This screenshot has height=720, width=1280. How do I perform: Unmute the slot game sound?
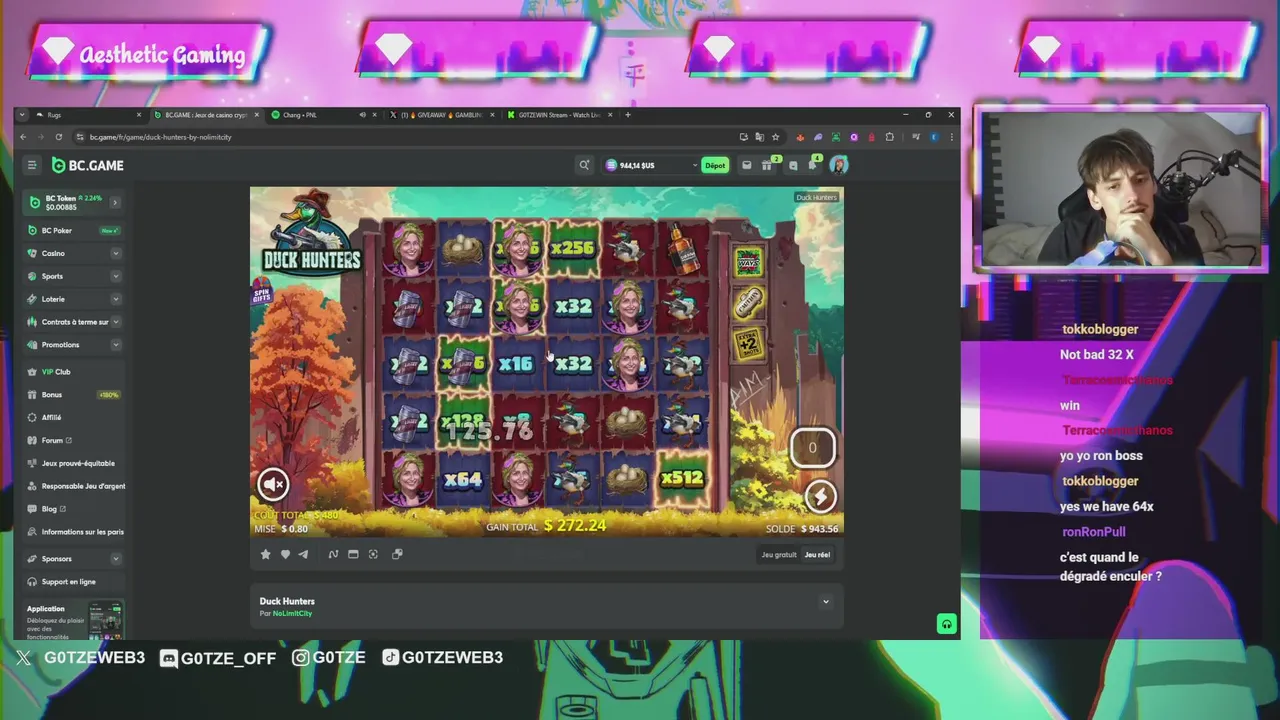click(273, 484)
